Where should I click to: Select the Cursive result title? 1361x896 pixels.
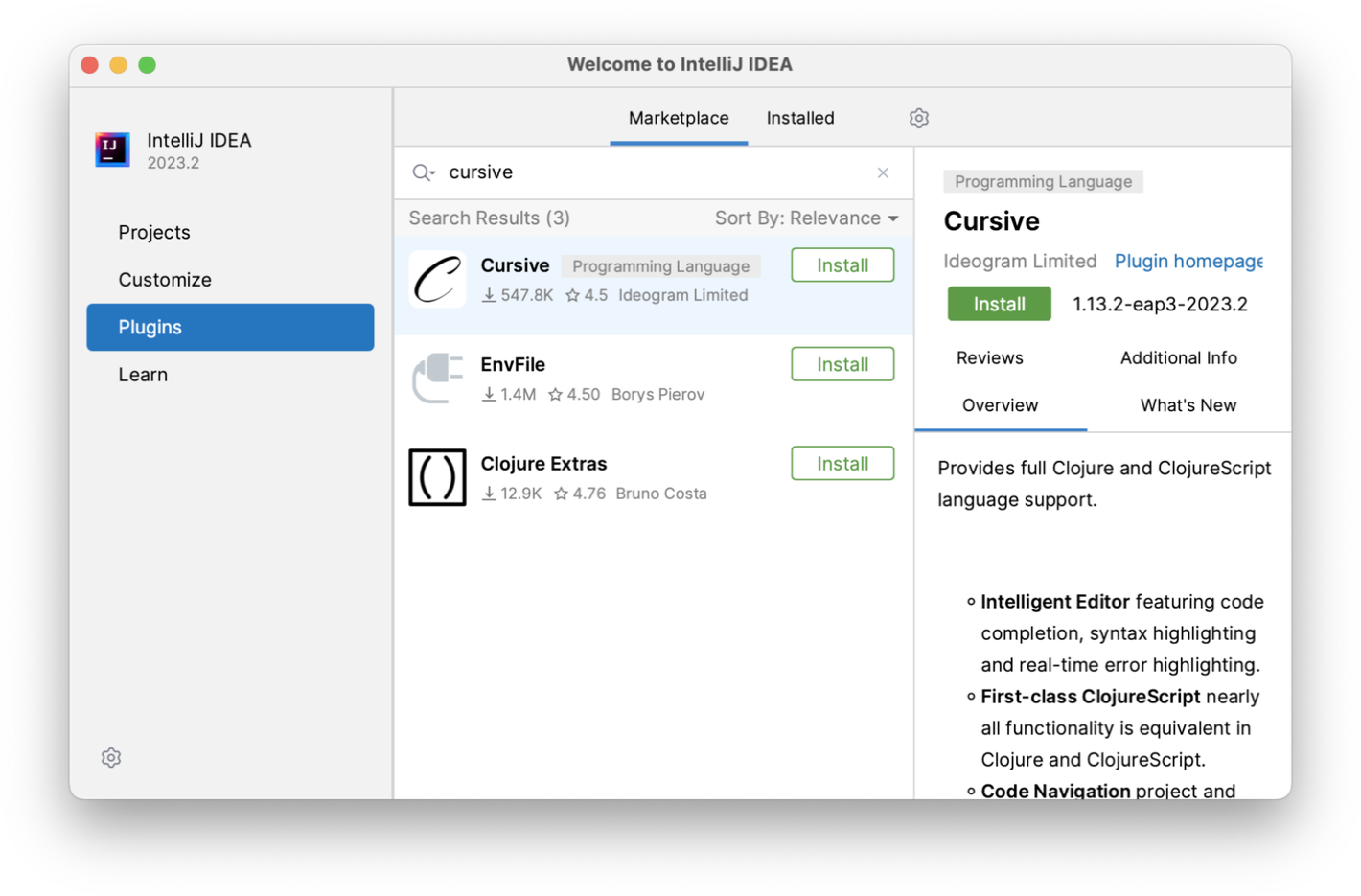pyautogui.click(x=515, y=265)
